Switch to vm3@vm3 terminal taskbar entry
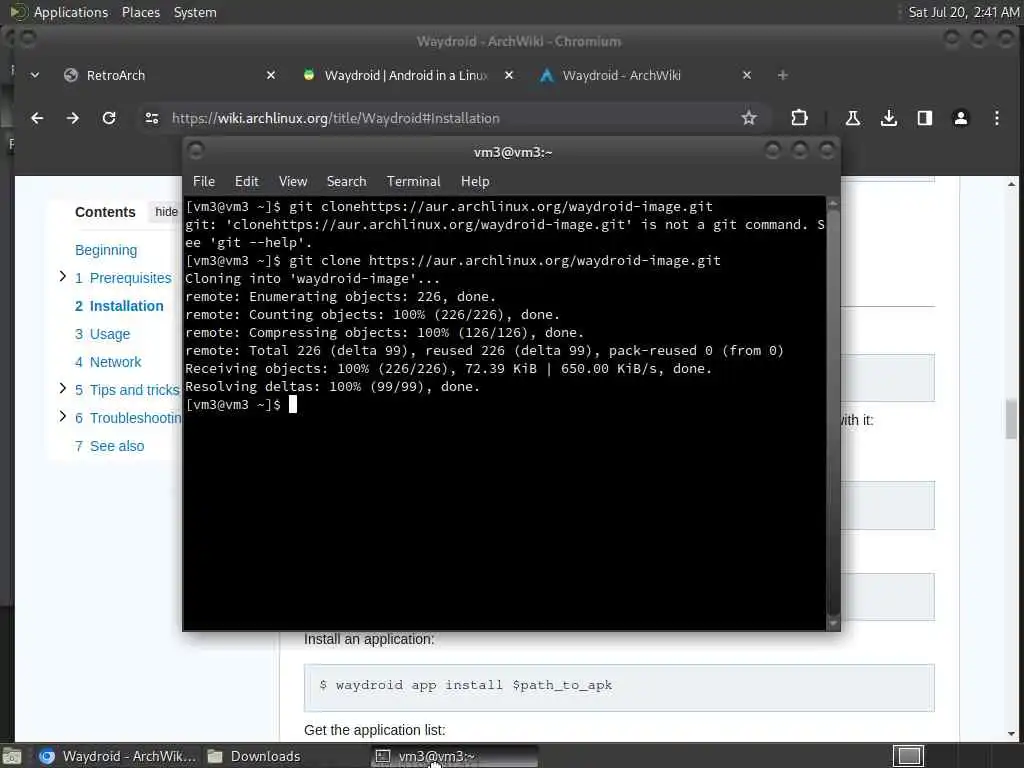The image size is (1024, 768). [455, 757]
